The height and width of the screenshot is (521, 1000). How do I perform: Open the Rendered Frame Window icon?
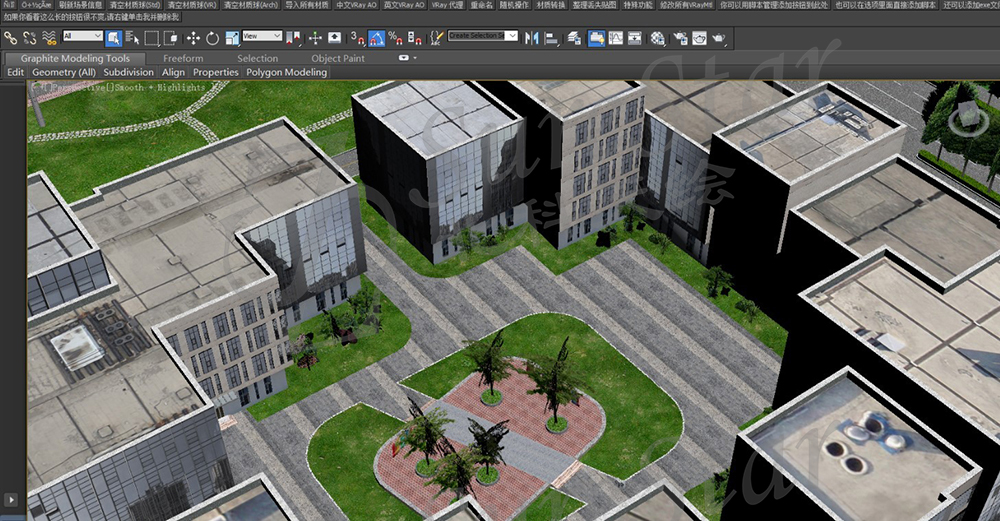tap(700, 38)
